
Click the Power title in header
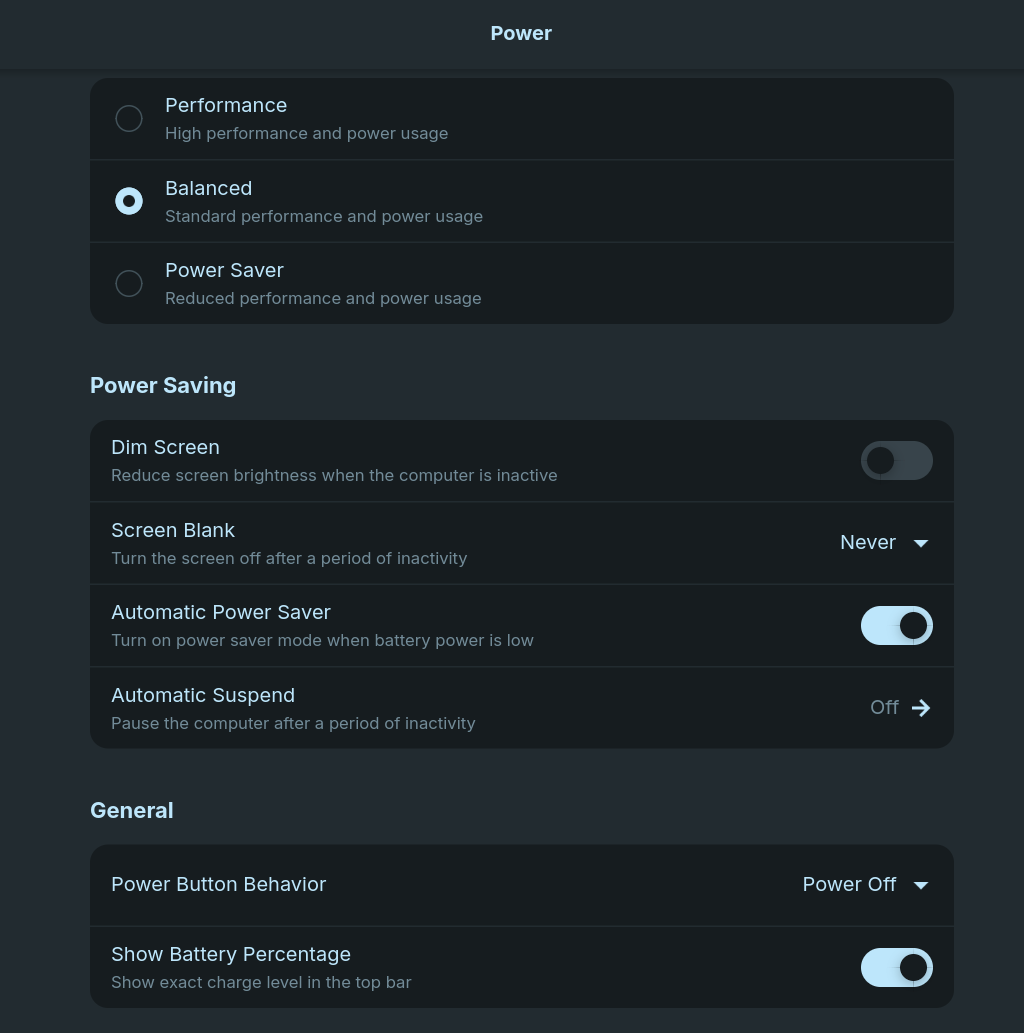pos(521,33)
